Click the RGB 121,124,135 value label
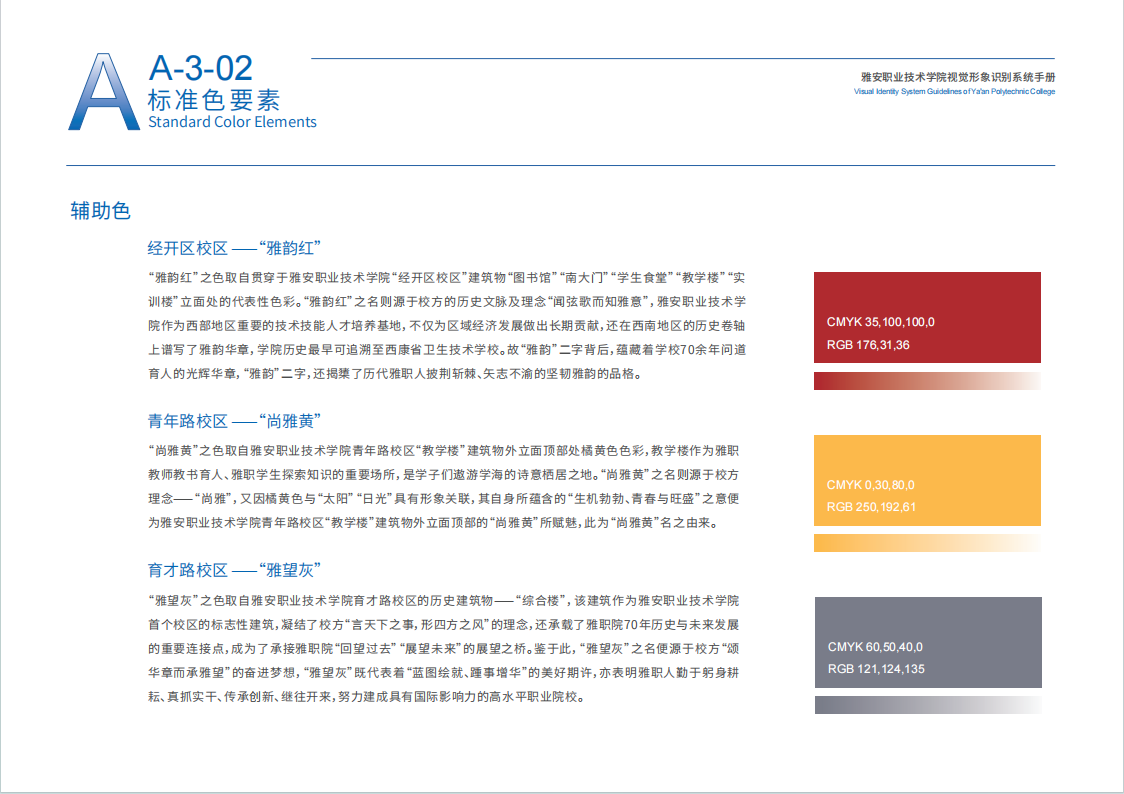 (x=876, y=669)
